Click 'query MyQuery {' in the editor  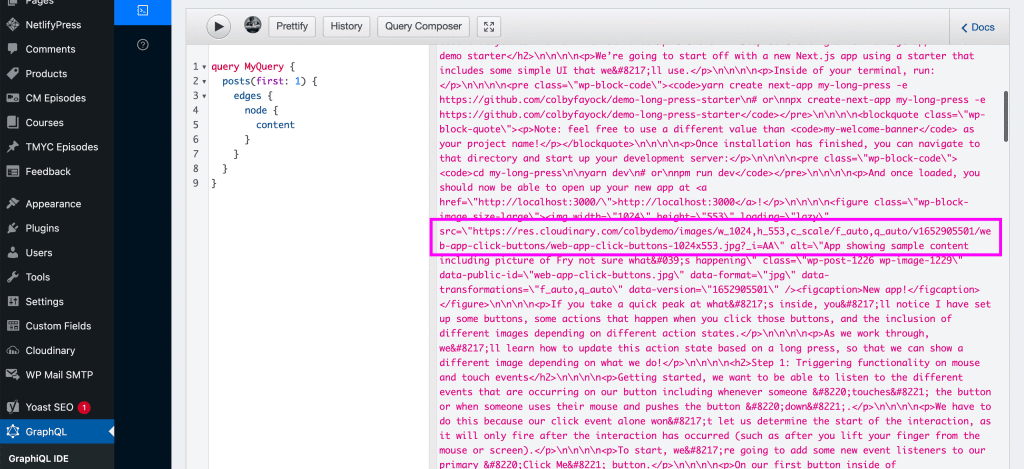(253, 67)
